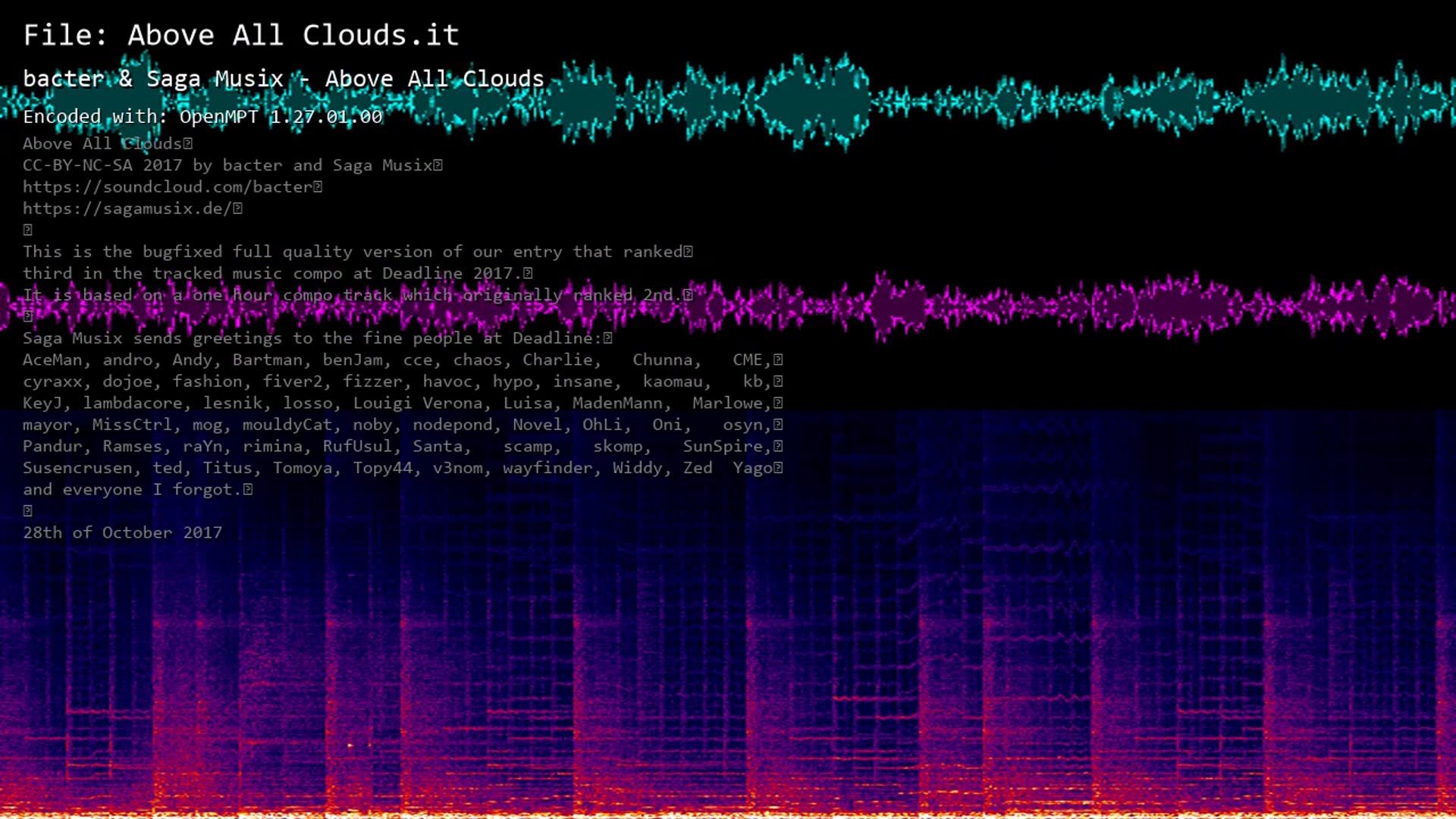This screenshot has height=819, width=1456.
Task: Select the name "lambdacore" in the greetings
Action: click(x=133, y=403)
